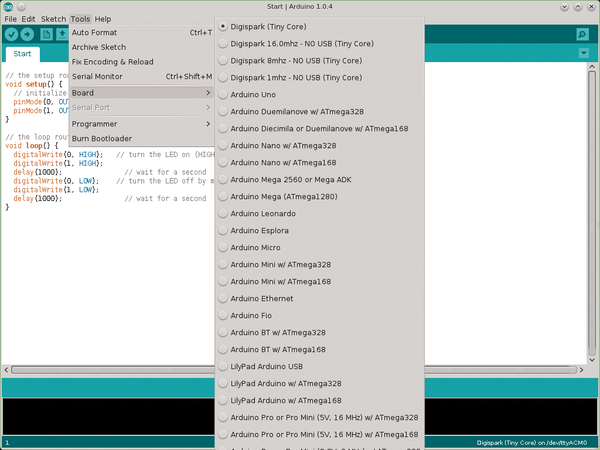This screenshot has height=450, width=600.
Task: Choose Arduino Duemilanove w/ ATmega328
Action: [320, 112]
